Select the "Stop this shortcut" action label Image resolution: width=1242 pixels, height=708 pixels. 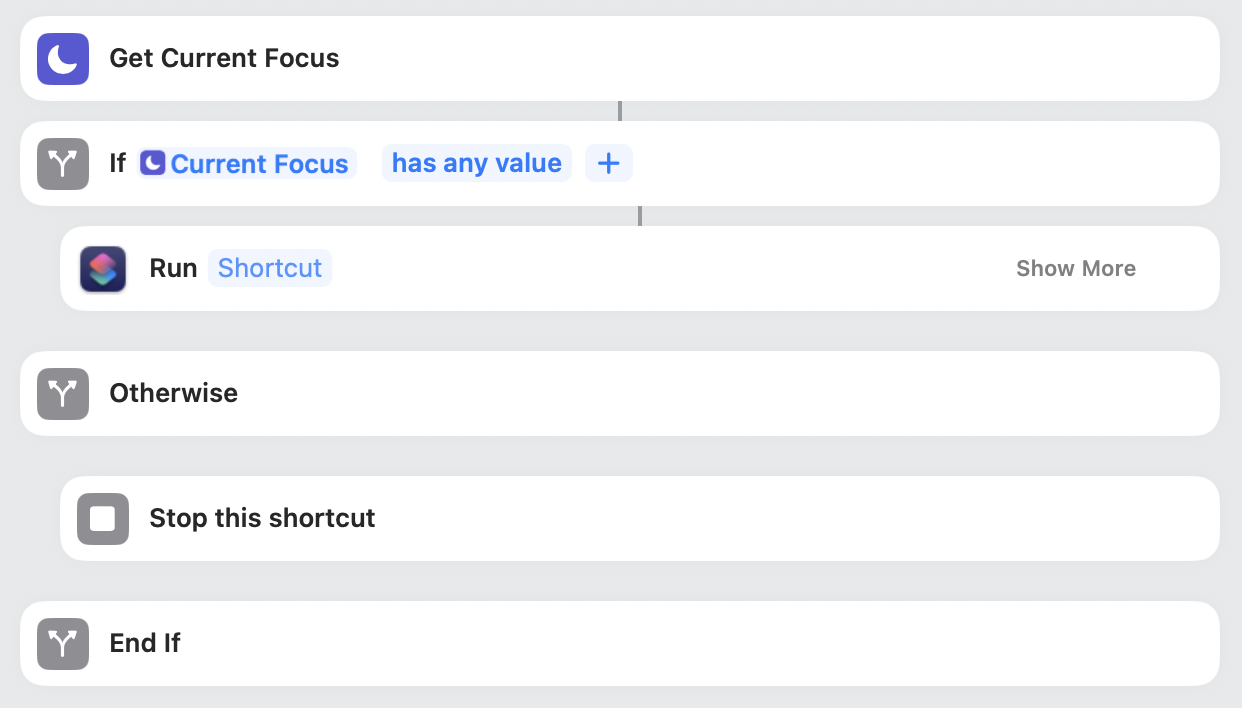tap(262, 518)
